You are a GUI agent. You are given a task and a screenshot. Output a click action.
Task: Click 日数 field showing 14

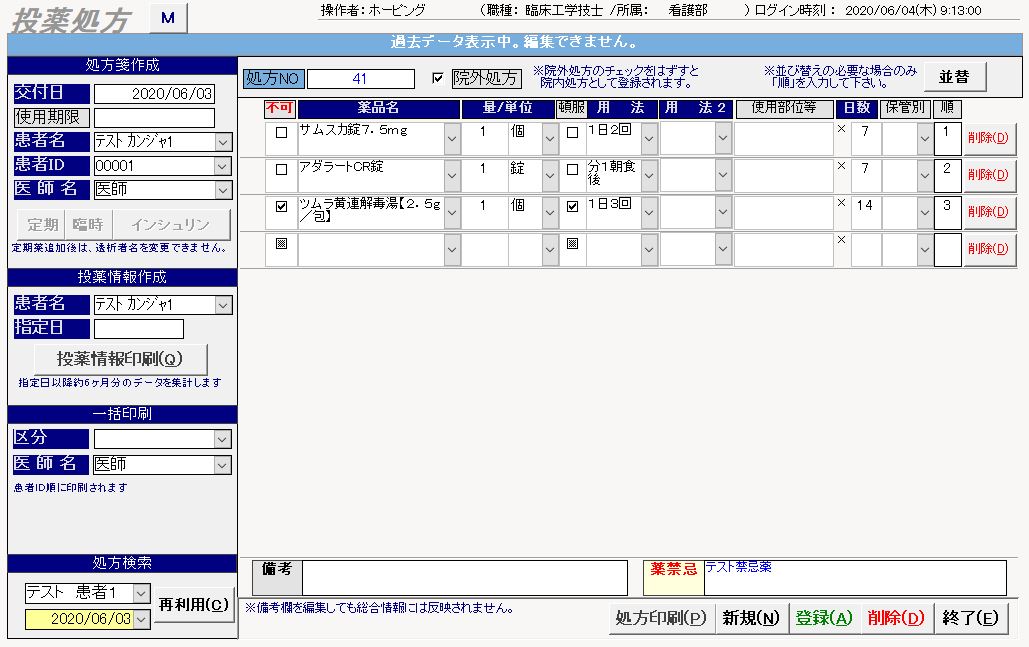point(866,213)
